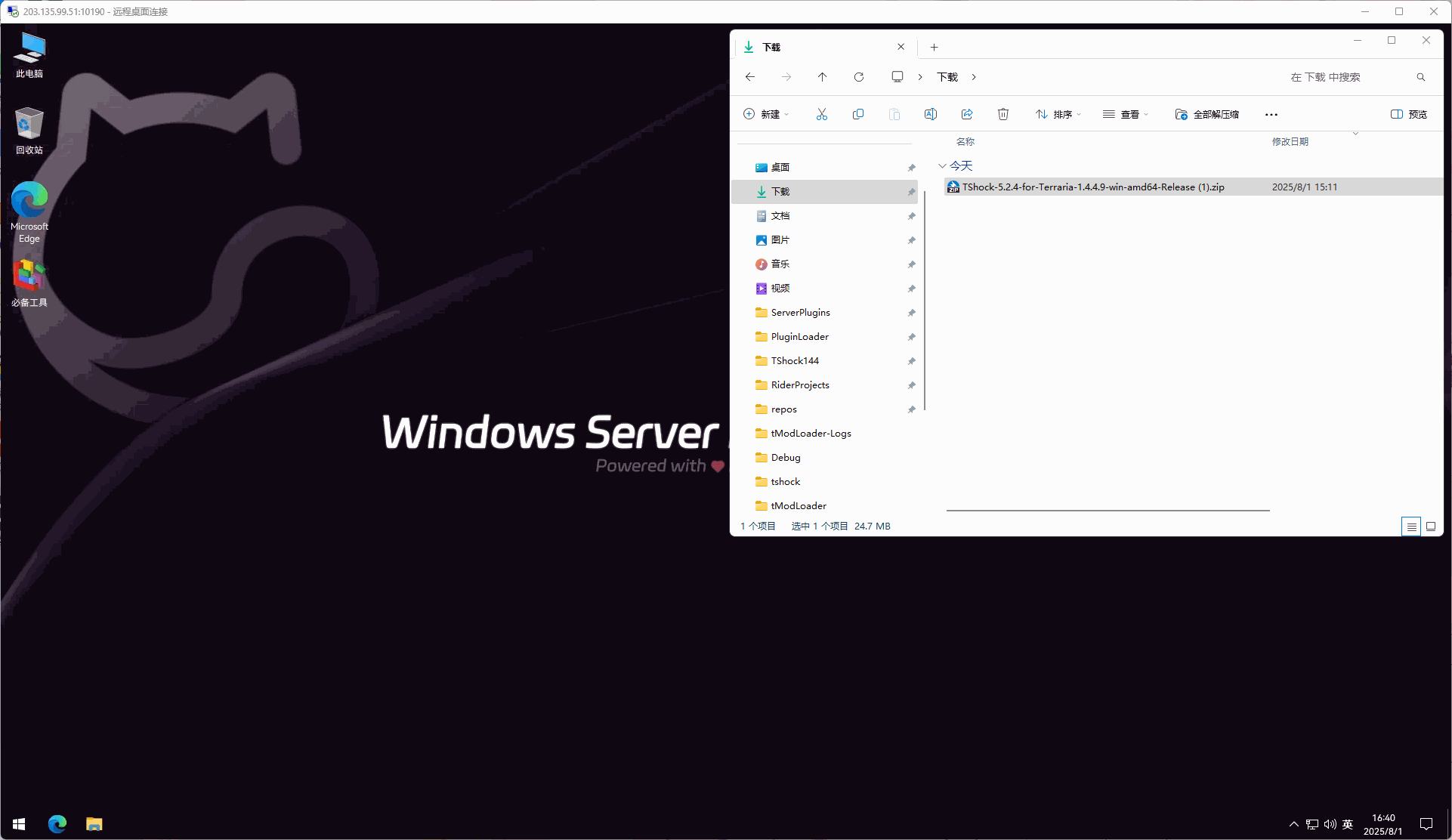This screenshot has width=1452, height=840.
Task: Open TShock144 folder in sidebar
Action: [x=825, y=361]
